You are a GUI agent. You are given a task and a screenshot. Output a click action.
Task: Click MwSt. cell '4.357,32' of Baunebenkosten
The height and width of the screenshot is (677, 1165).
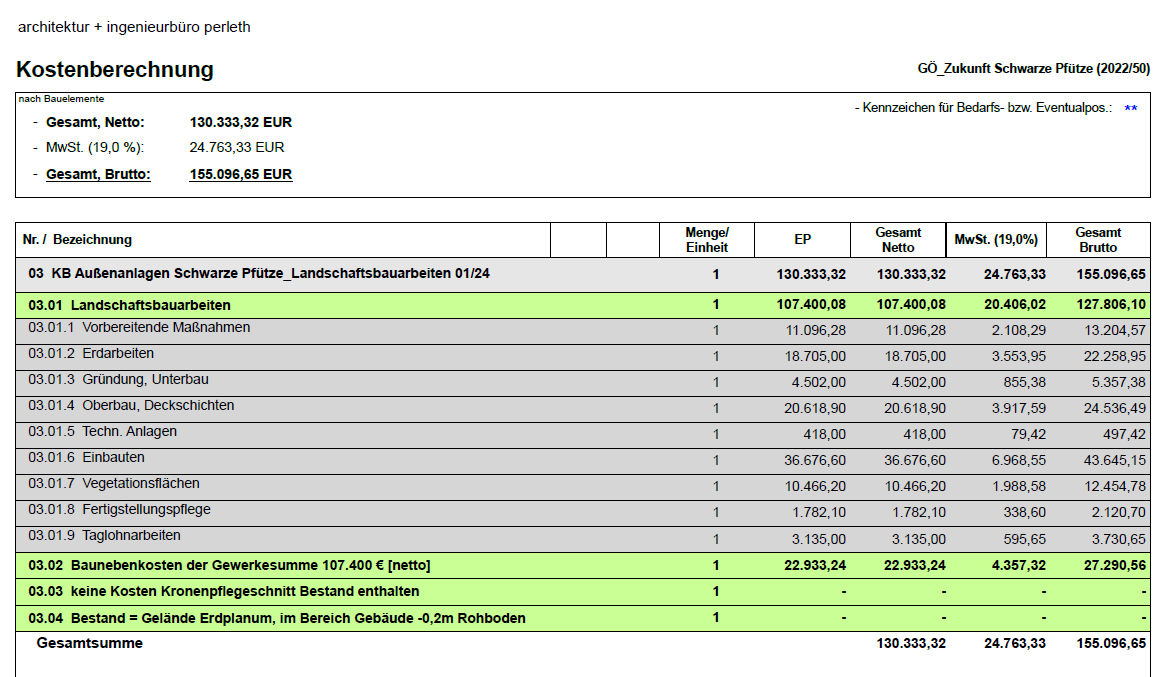[x=1019, y=566]
